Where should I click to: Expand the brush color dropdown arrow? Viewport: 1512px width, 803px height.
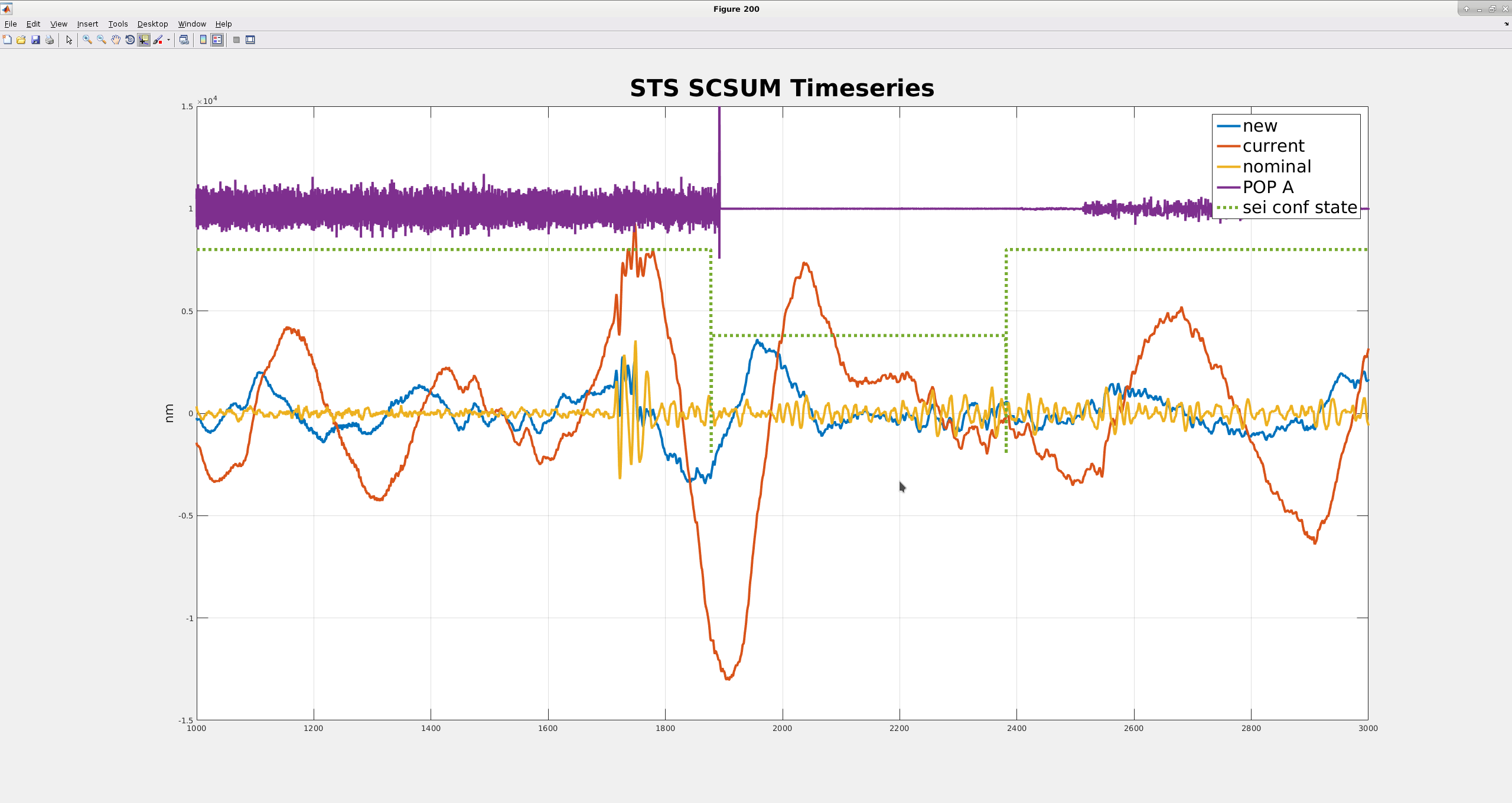168,40
